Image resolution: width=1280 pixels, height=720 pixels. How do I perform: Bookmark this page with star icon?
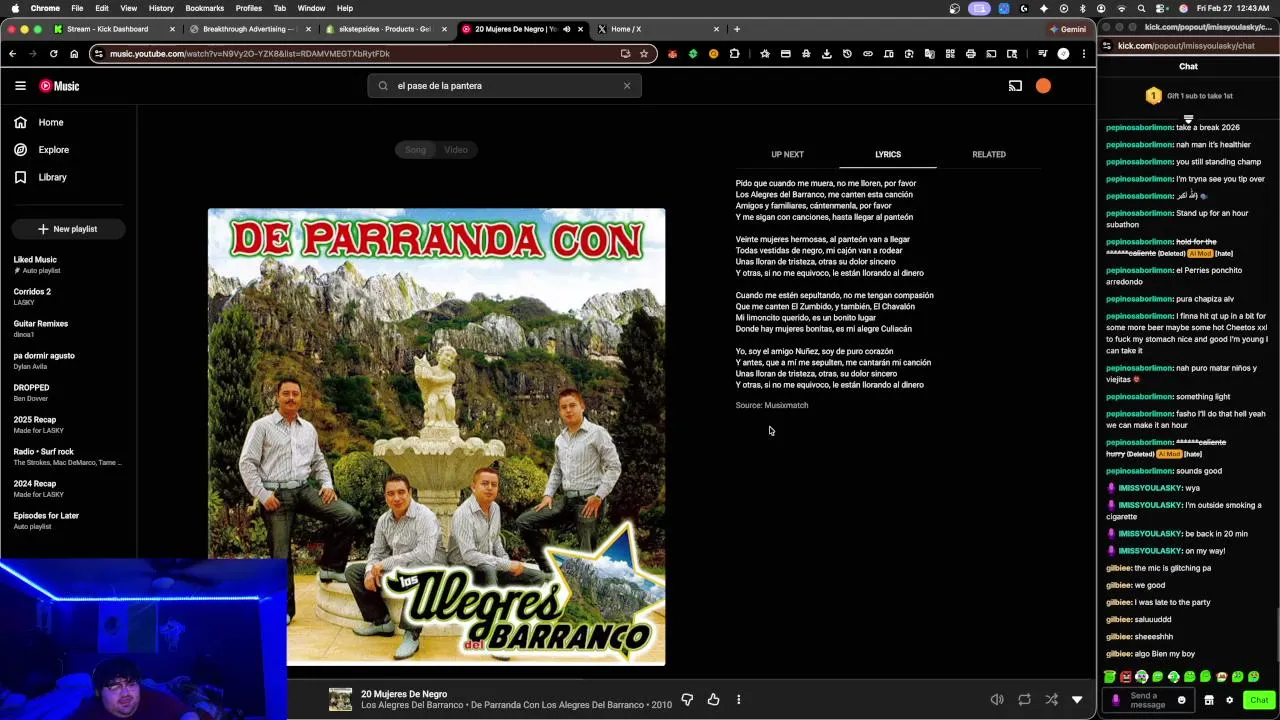(x=644, y=54)
